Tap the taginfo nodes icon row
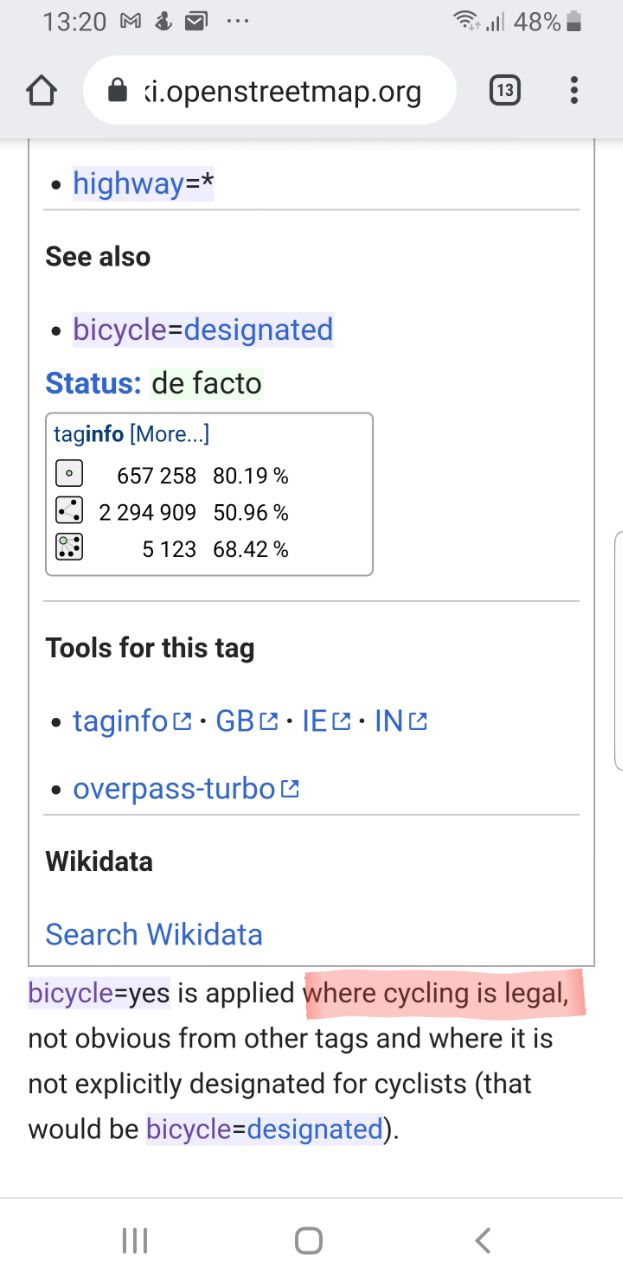The height and width of the screenshot is (1280, 623). click(x=171, y=475)
